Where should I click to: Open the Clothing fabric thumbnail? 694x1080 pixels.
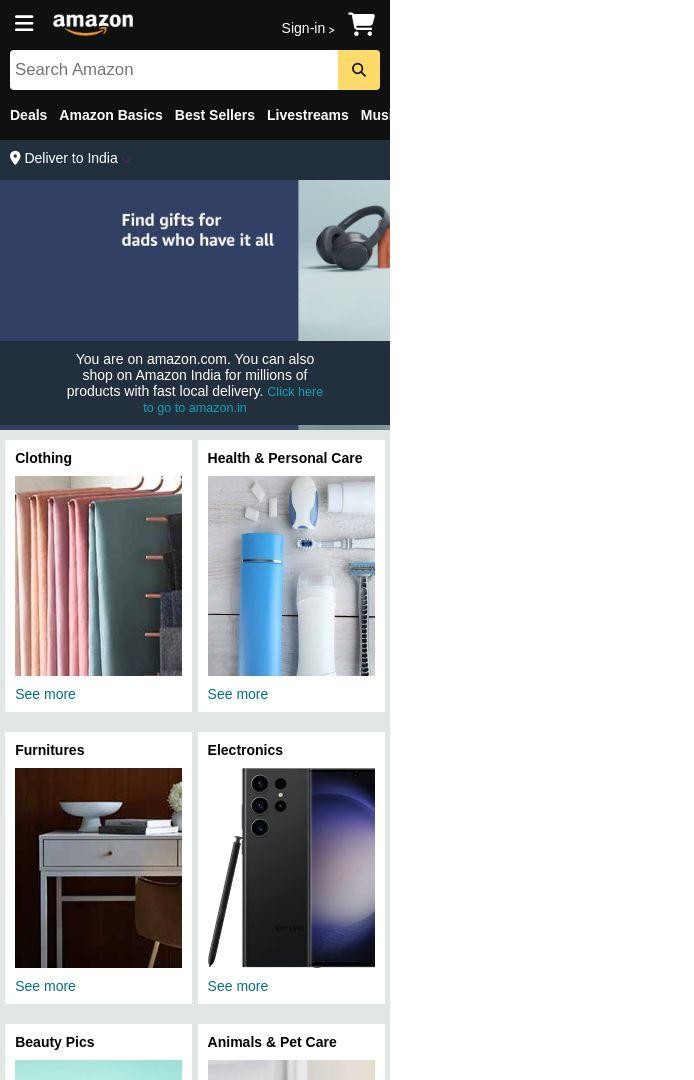tap(98, 576)
